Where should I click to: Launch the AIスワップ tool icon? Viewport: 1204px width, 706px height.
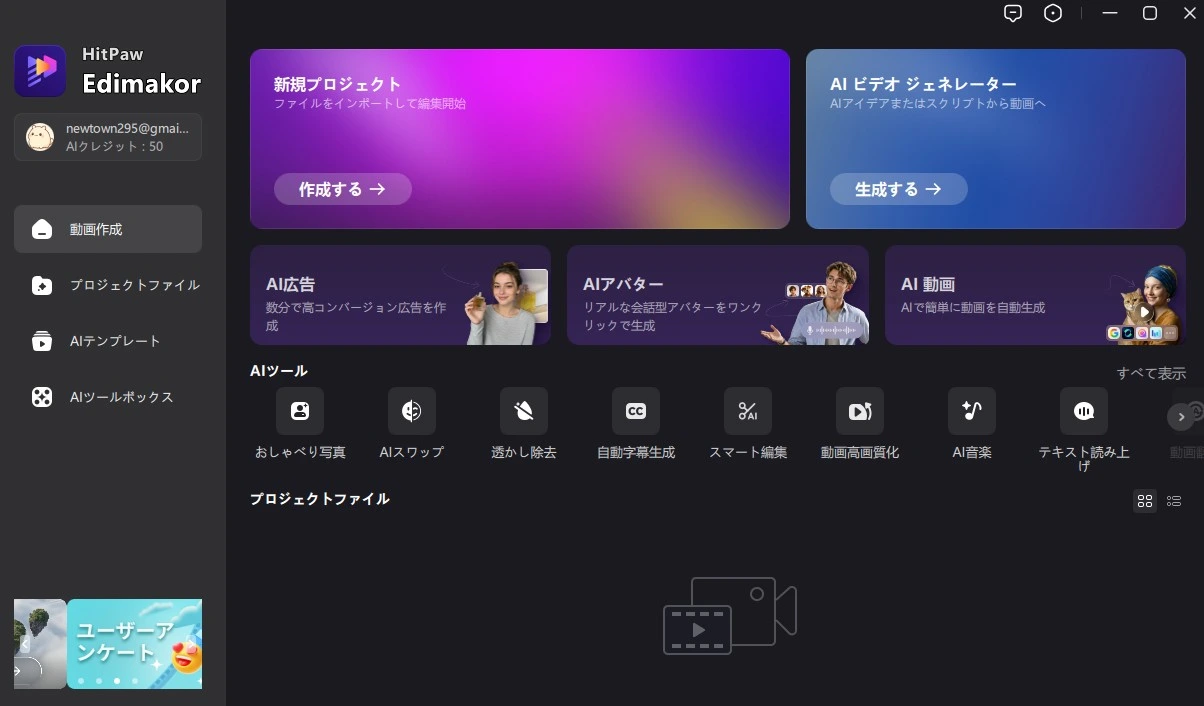[412, 411]
